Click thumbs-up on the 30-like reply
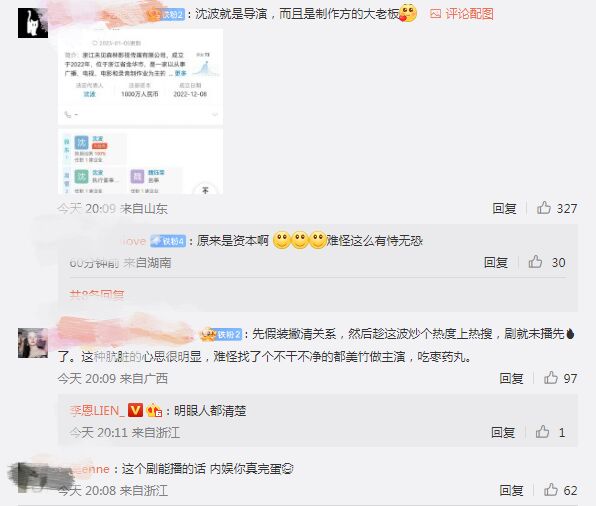596x506 pixels. tap(535, 262)
